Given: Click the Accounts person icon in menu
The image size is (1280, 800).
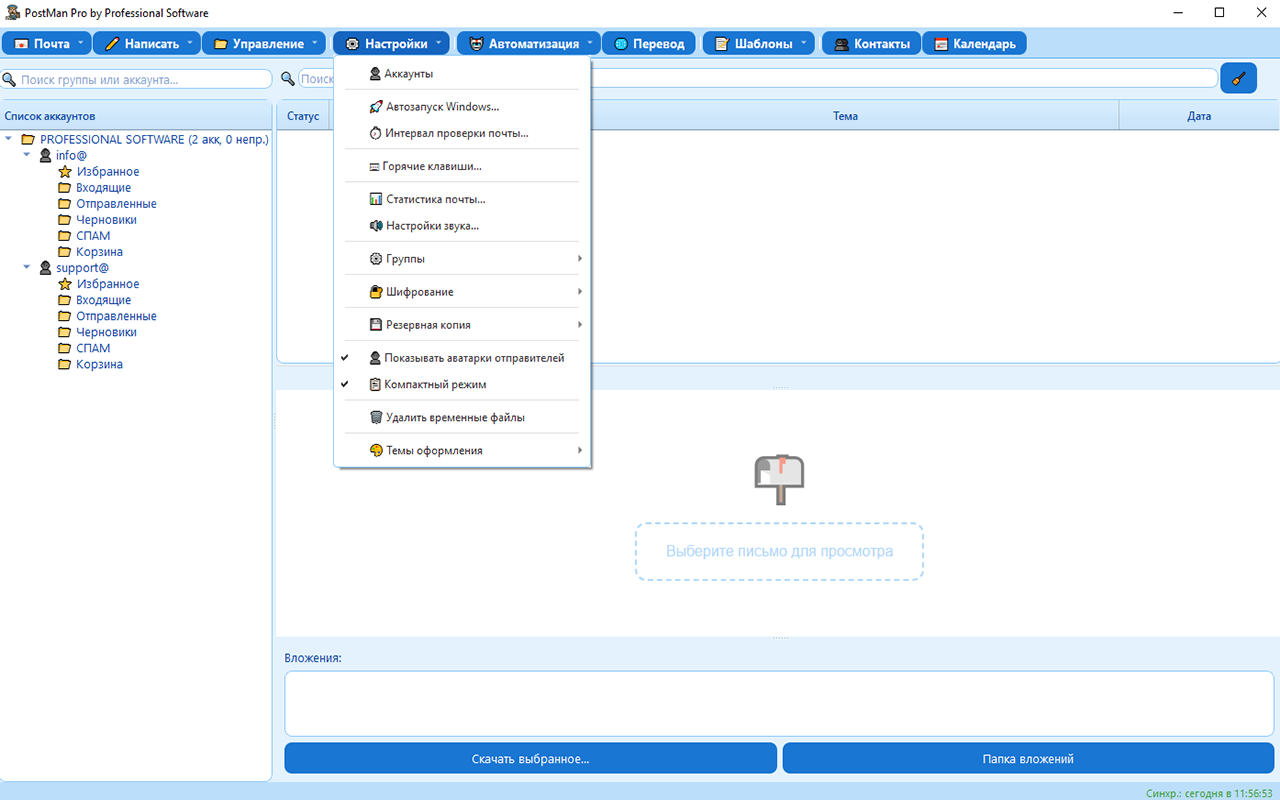Looking at the screenshot, I should 375,74.
